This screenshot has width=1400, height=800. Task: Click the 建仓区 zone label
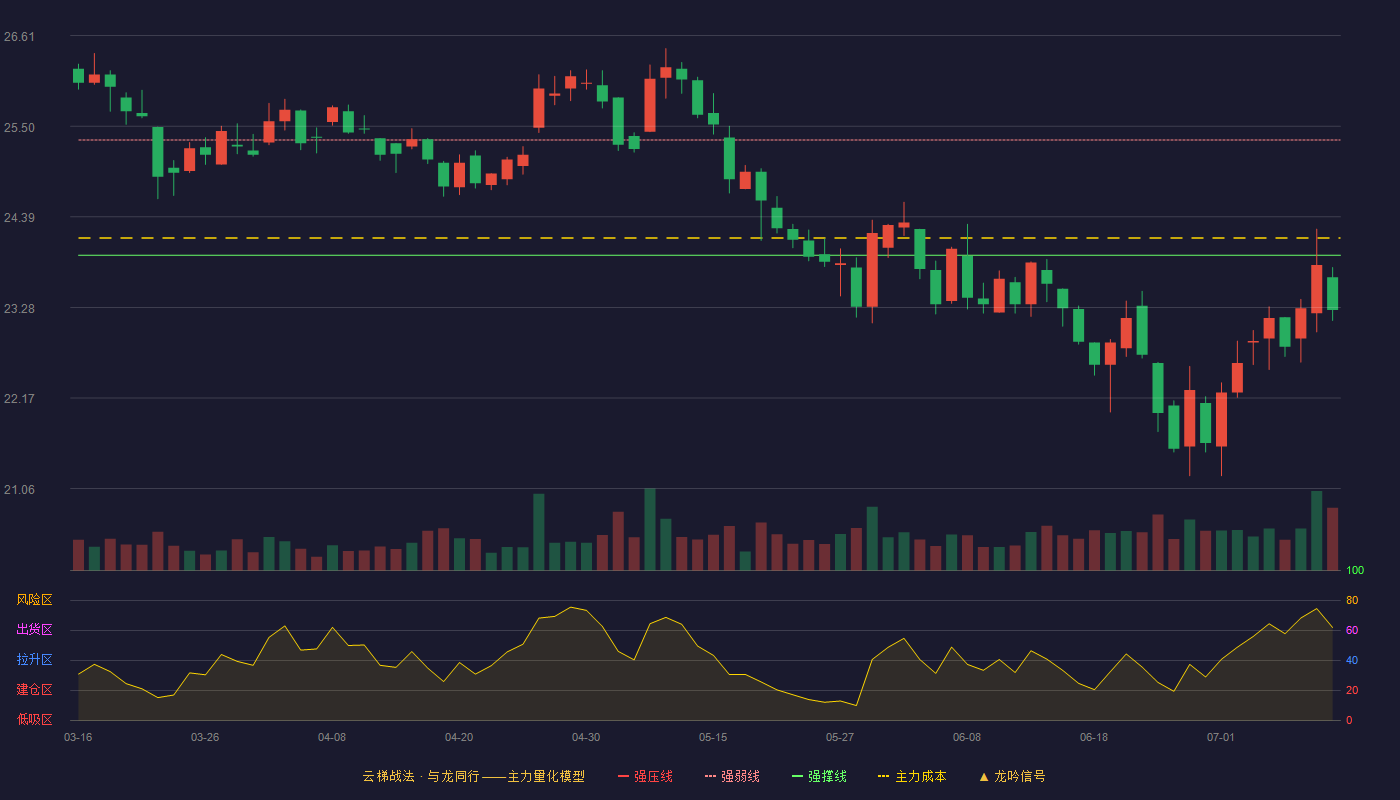pos(34,690)
